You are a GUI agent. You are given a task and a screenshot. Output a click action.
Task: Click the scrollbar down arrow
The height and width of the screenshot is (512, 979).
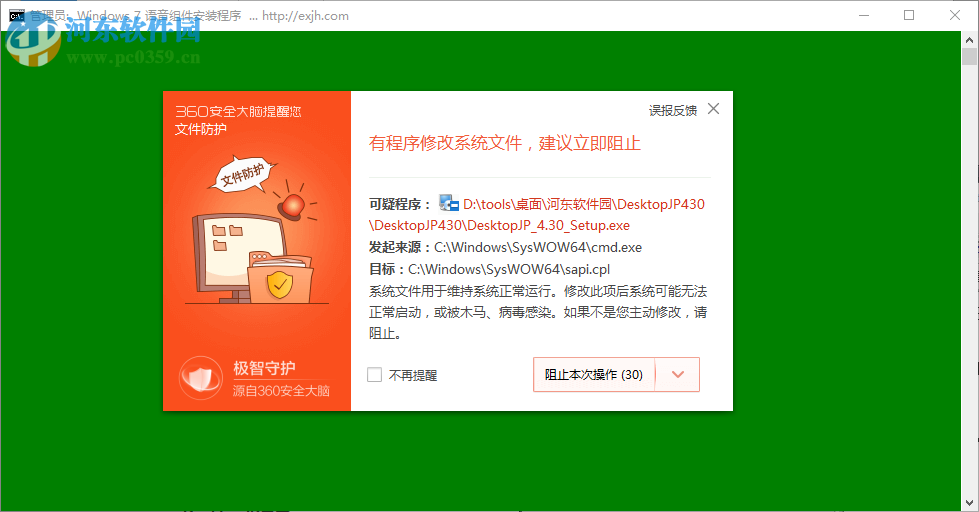coord(969,503)
